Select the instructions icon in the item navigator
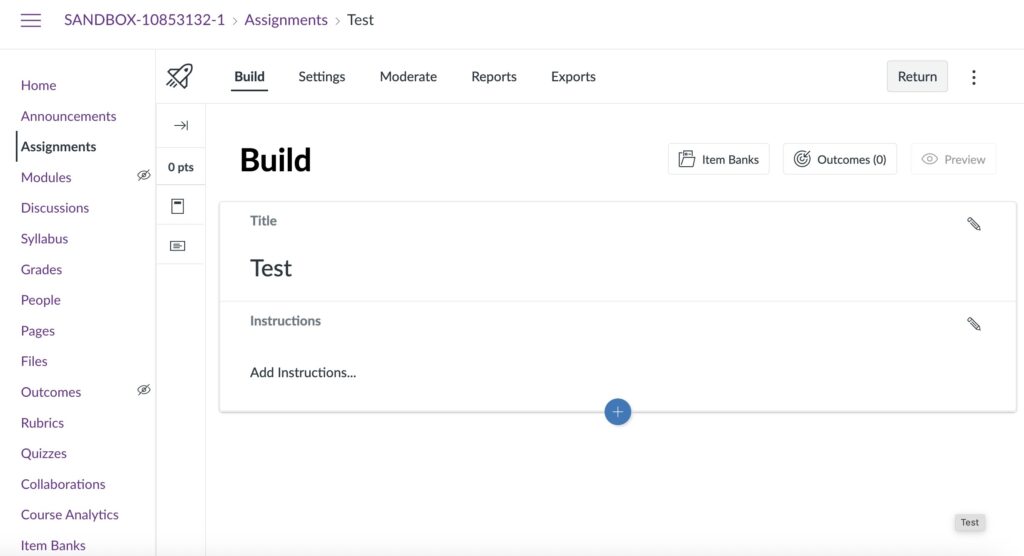Screen dimensions: 1024x556 coord(178,206)
